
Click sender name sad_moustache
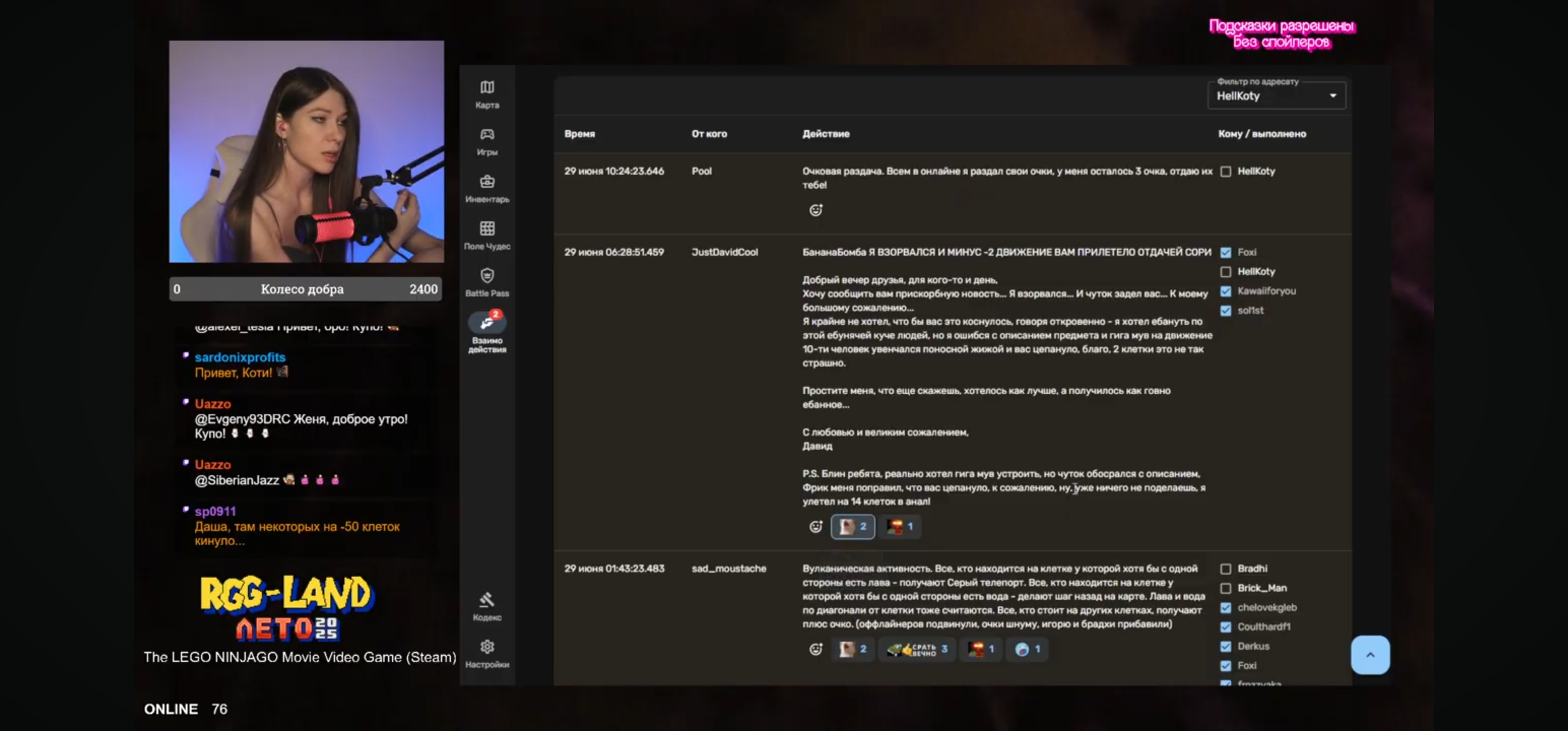click(x=729, y=569)
